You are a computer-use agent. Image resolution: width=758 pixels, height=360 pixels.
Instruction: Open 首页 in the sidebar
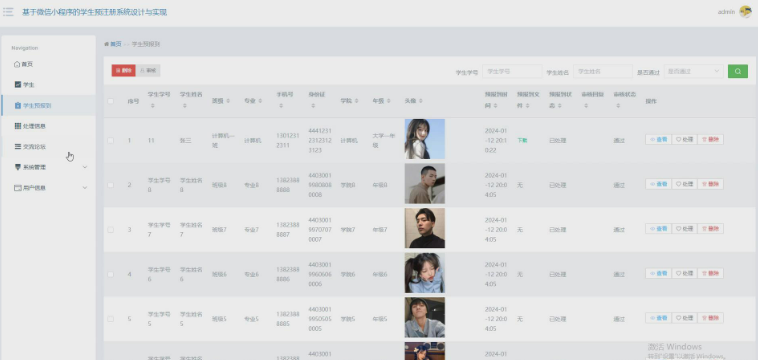pyautogui.click(x=48, y=64)
